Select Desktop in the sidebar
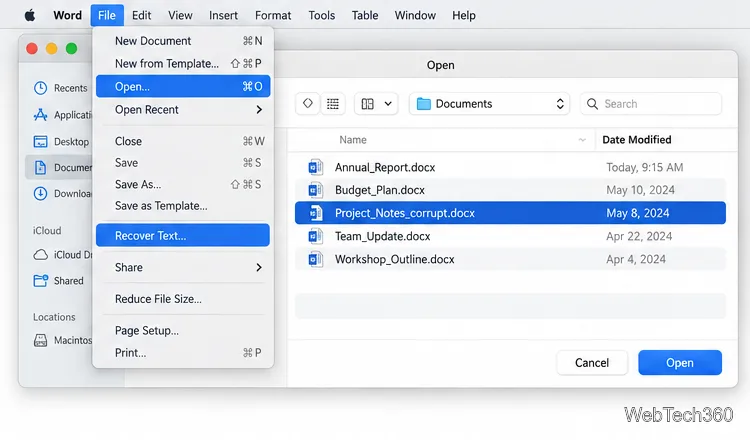Viewport: 750px width, 440px height. 60,142
